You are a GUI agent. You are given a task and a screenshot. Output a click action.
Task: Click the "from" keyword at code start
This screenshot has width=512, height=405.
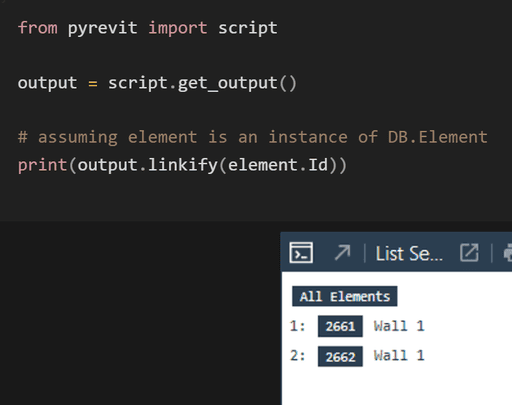(37, 28)
